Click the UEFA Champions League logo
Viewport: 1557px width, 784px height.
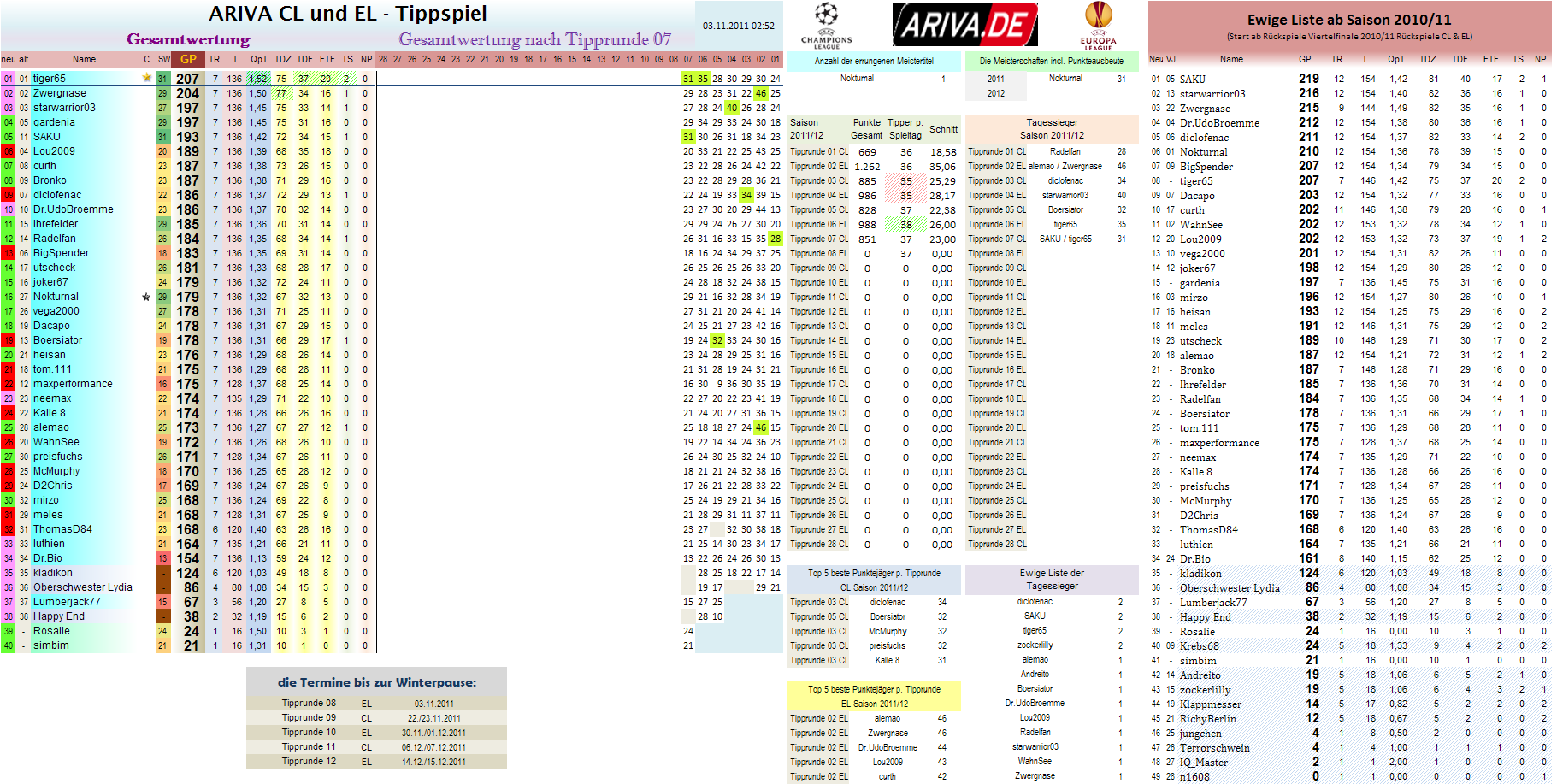coord(826,26)
